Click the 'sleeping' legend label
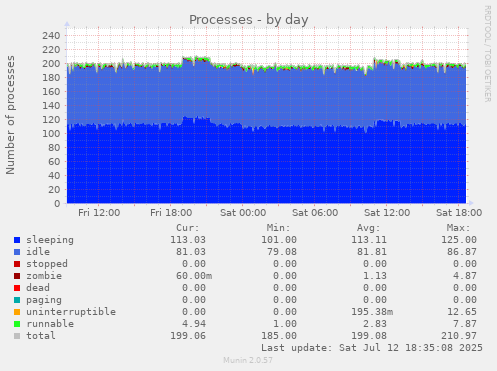 [50, 240]
